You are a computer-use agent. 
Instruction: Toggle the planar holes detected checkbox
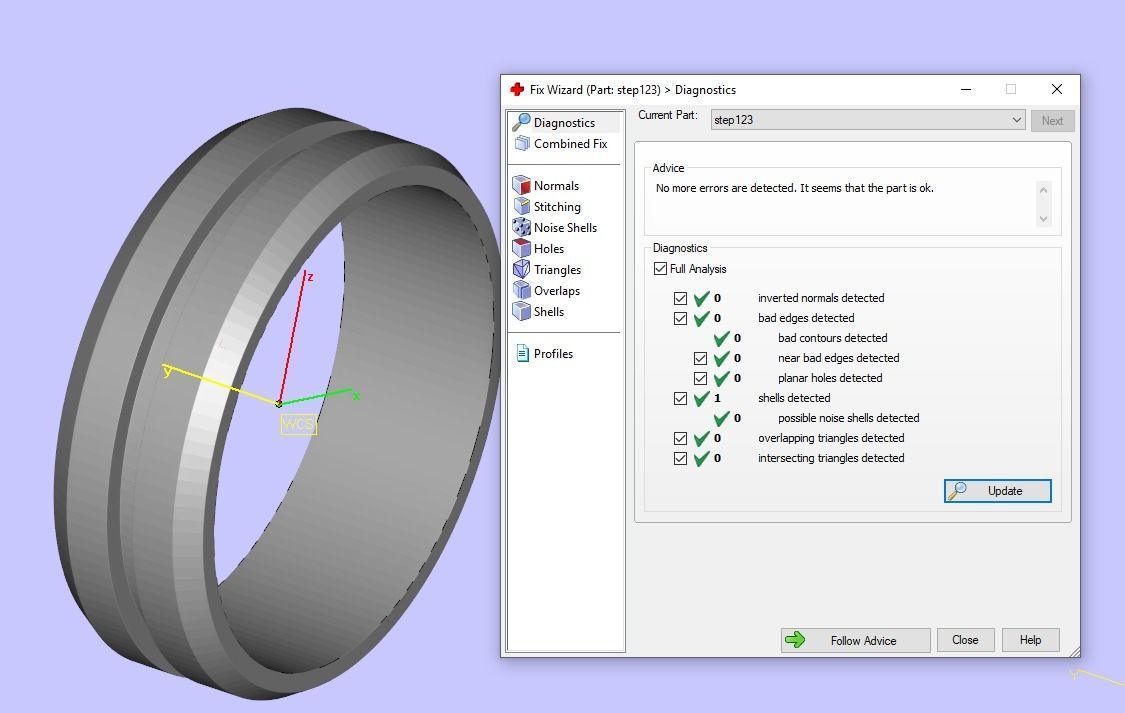pyautogui.click(x=700, y=378)
